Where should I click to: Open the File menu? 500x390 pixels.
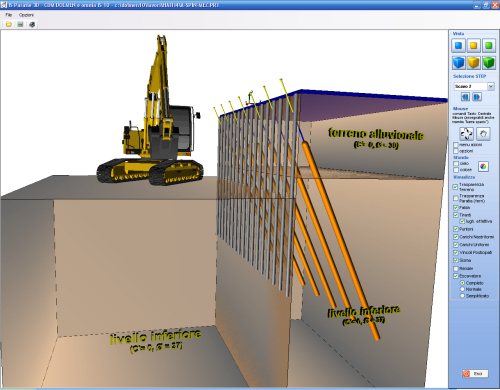click(9, 15)
